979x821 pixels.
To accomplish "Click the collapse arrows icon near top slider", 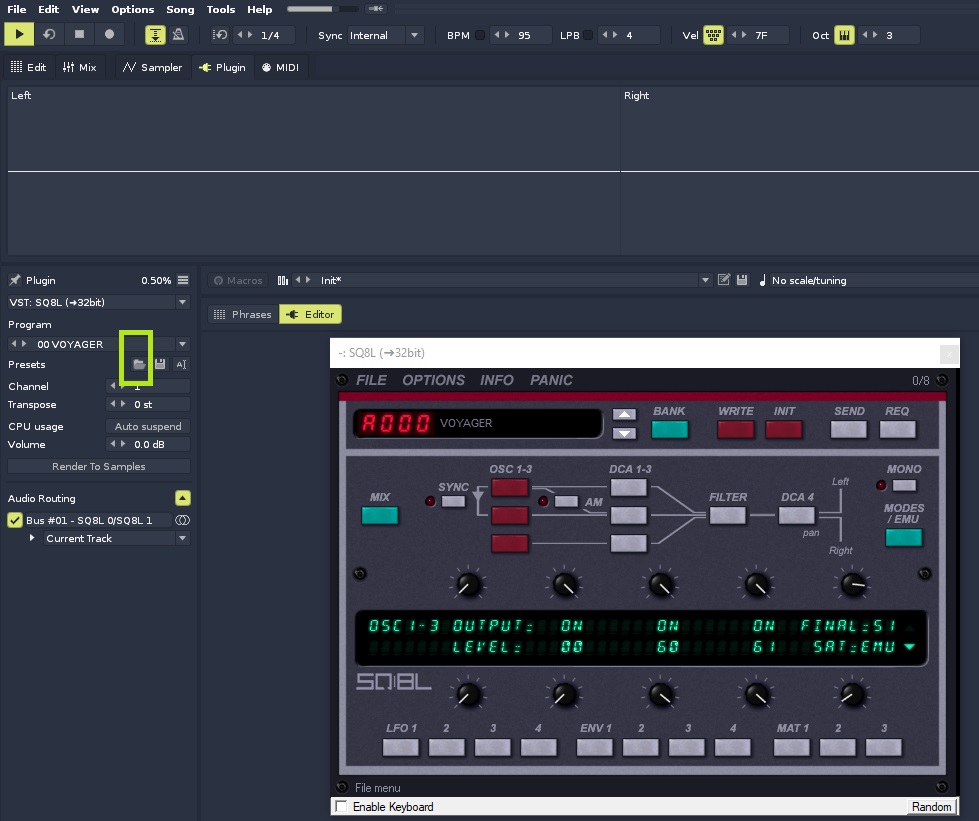I will tap(376, 9).
